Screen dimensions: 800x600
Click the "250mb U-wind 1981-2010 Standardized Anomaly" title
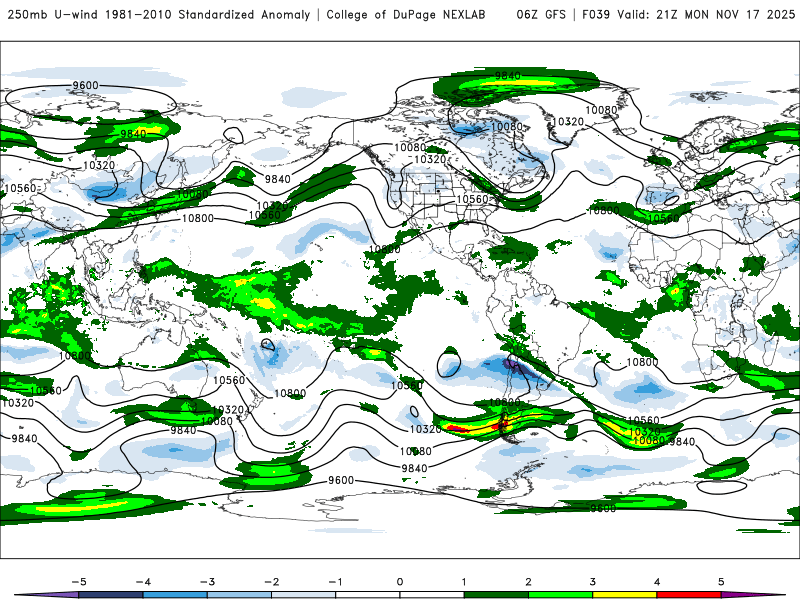tap(159, 14)
